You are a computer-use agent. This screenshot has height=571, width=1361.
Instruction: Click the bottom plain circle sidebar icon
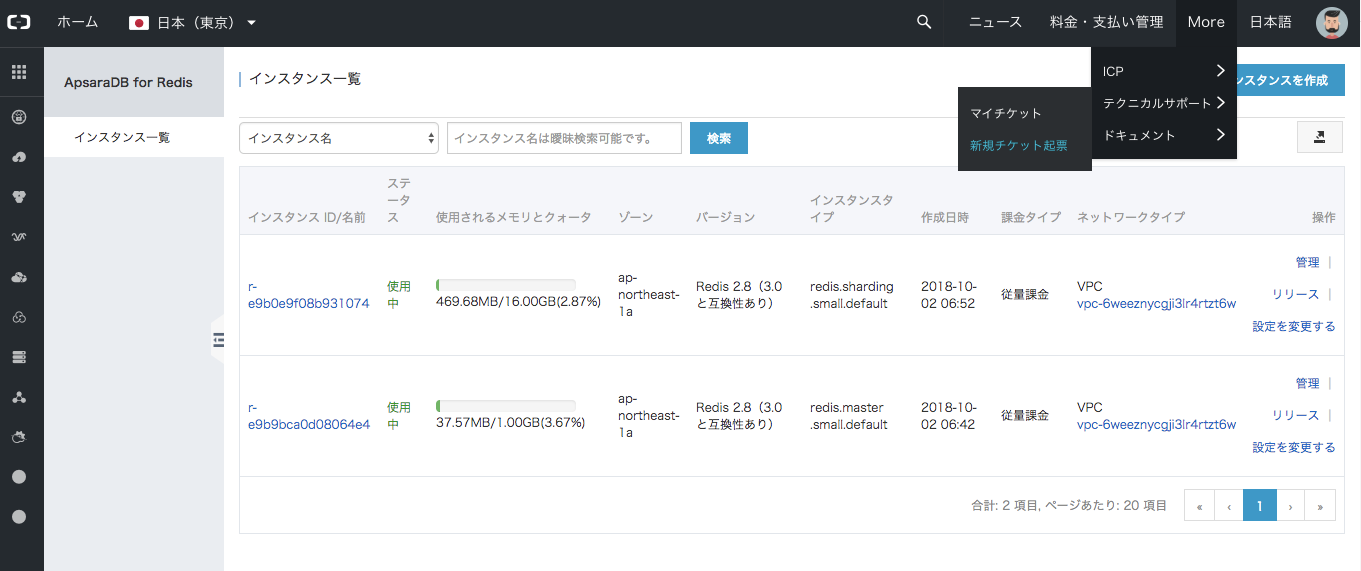pyautogui.click(x=19, y=517)
